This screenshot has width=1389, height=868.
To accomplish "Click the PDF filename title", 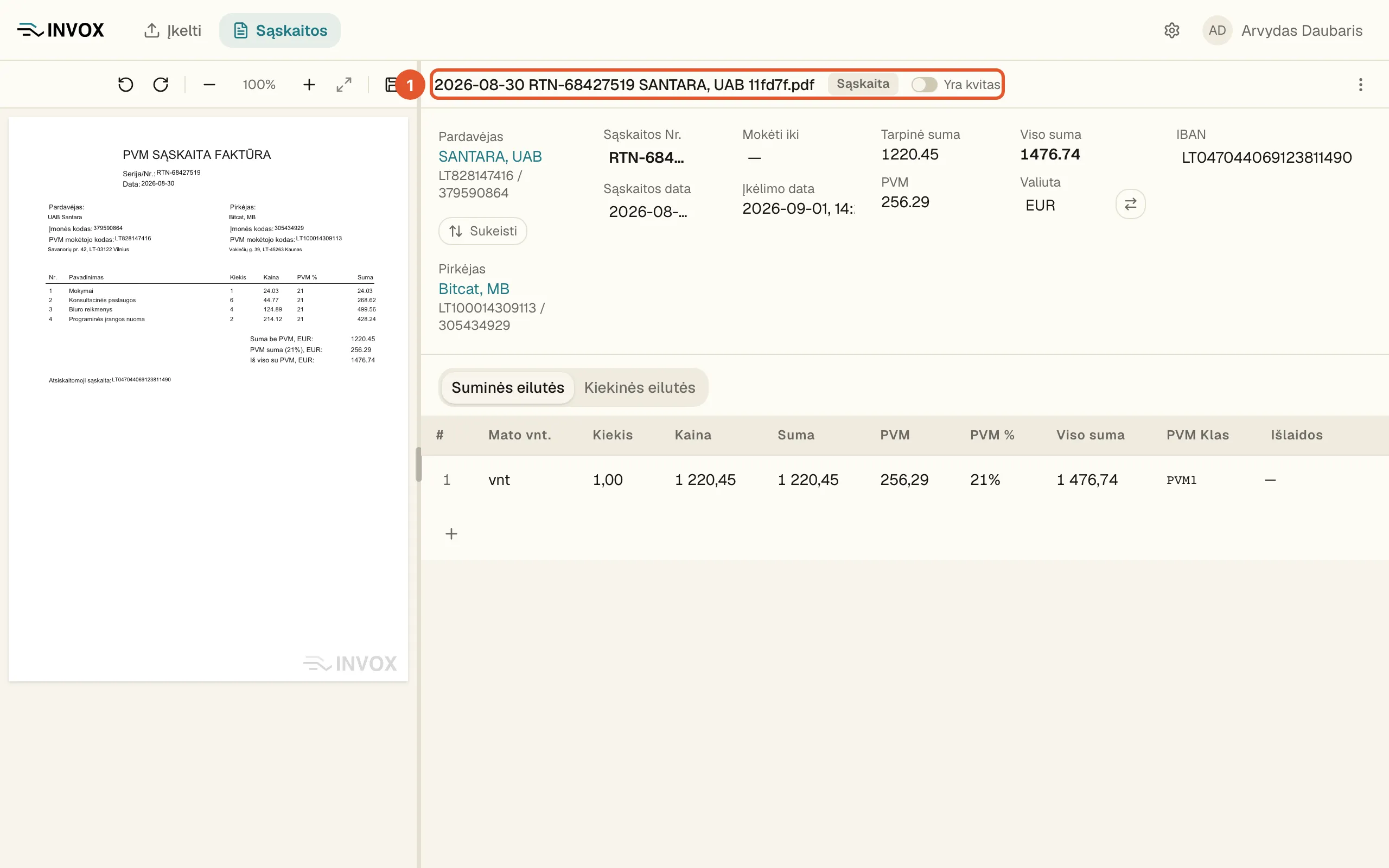I will pyautogui.click(x=624, y=85).
